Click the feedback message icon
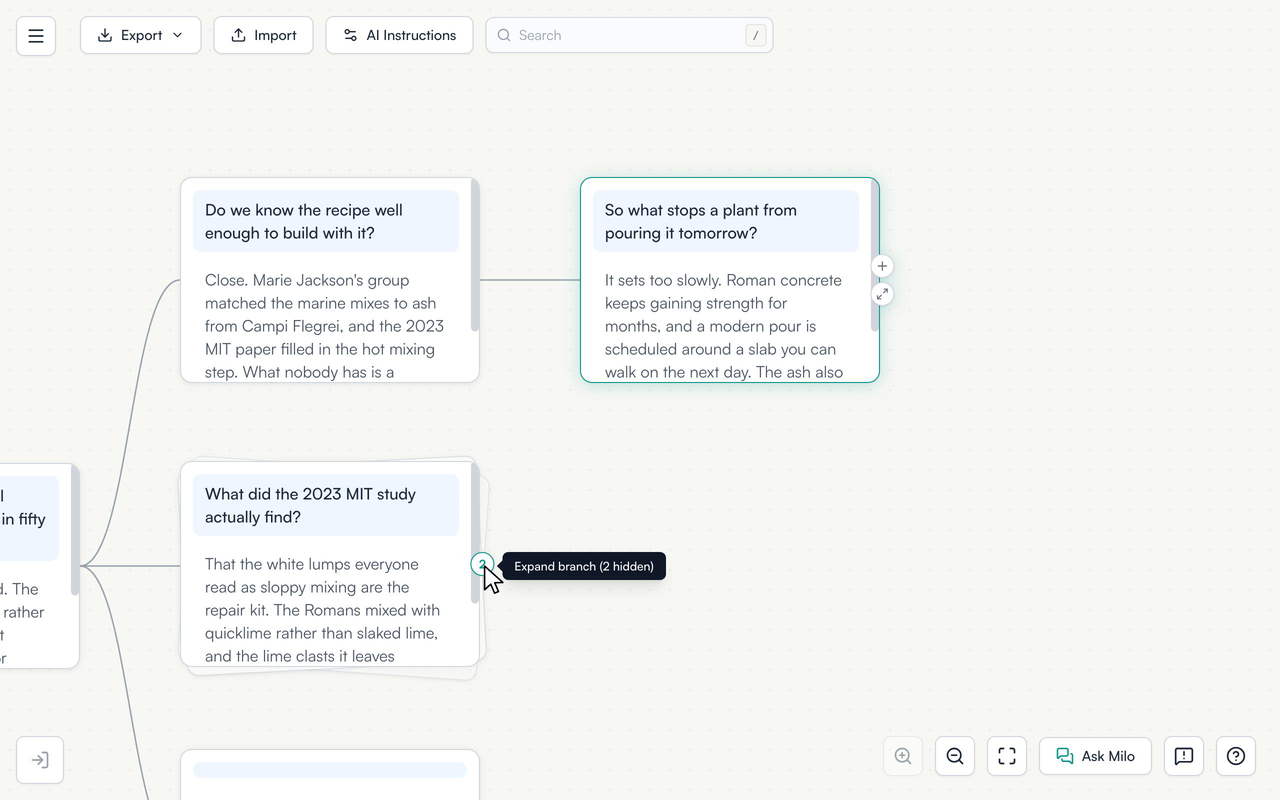Image resolution: width=1280 pixels, height=800 pixels. pyautogui.click(x=1184, y=756)
